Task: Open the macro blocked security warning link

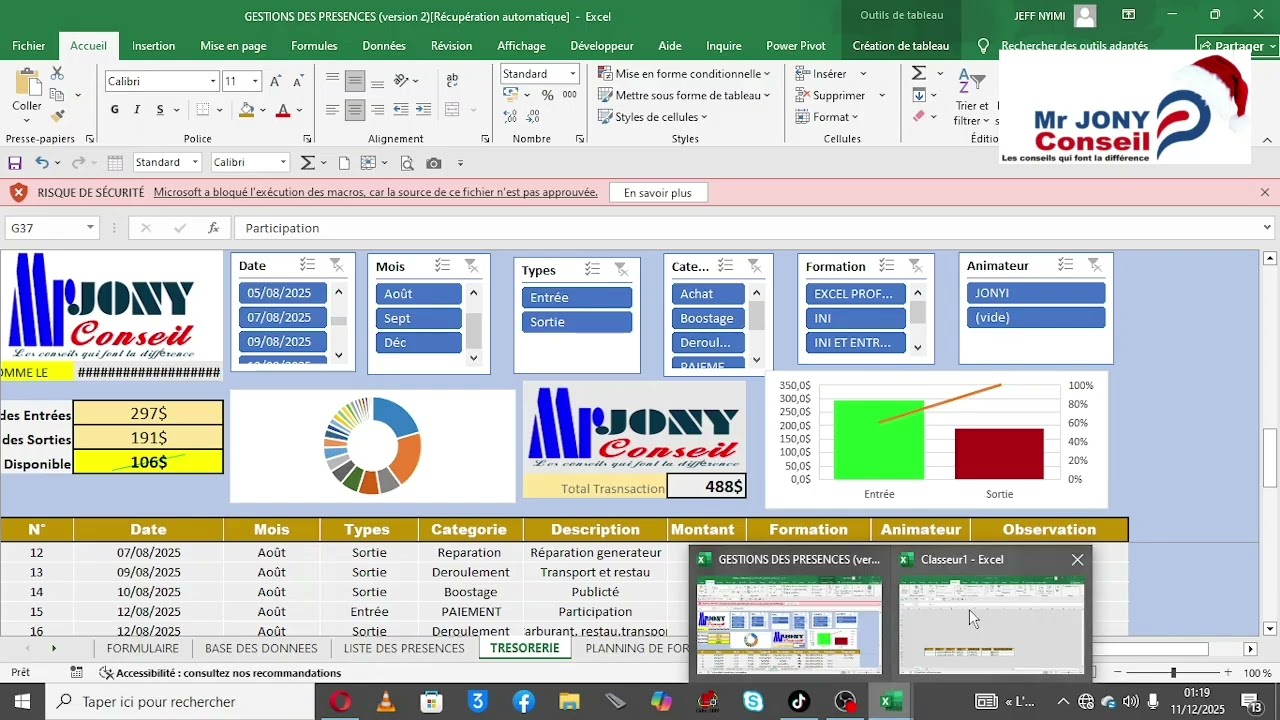Action: pyautogui.click(x=376, y=193)
